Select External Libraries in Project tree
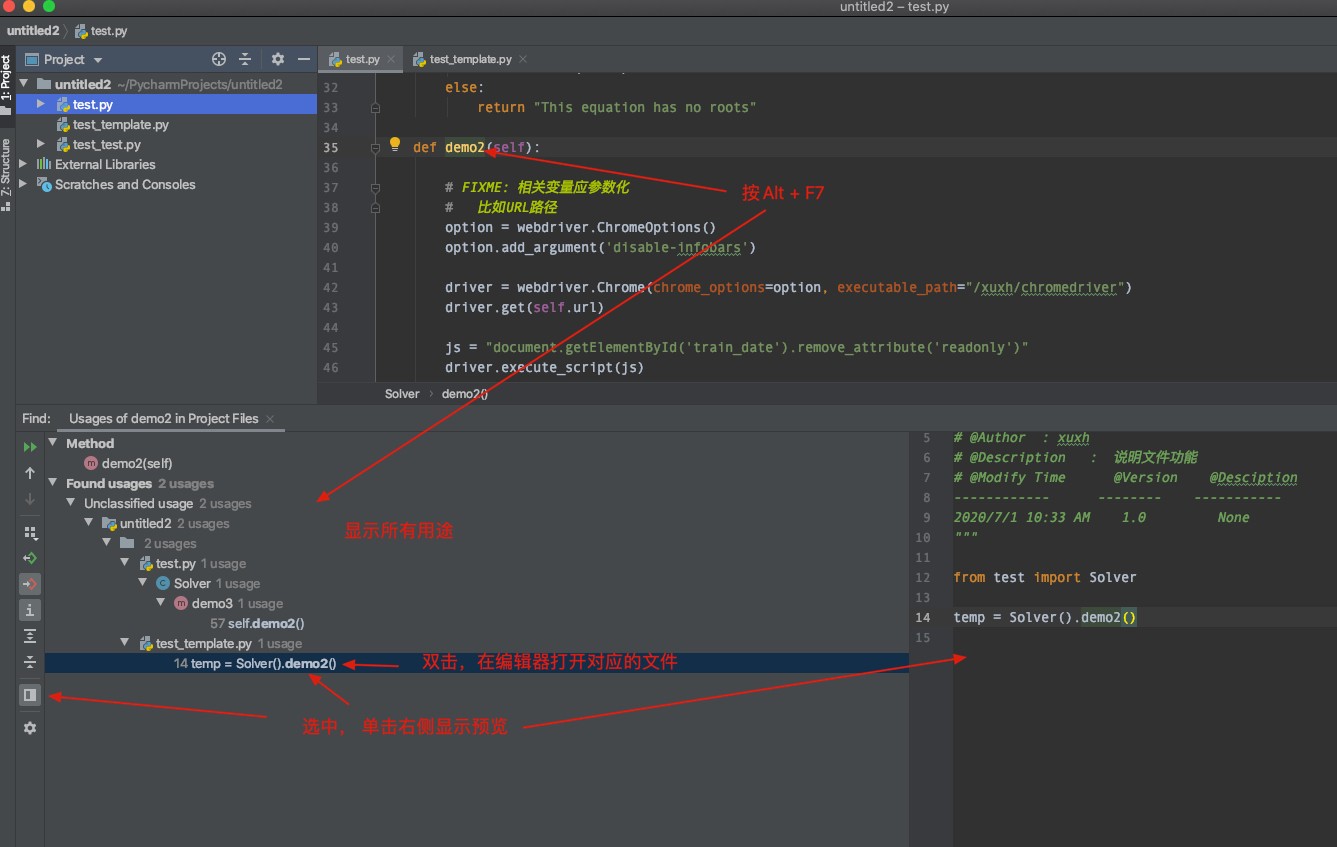1337x847 pixels. (105, 164)
